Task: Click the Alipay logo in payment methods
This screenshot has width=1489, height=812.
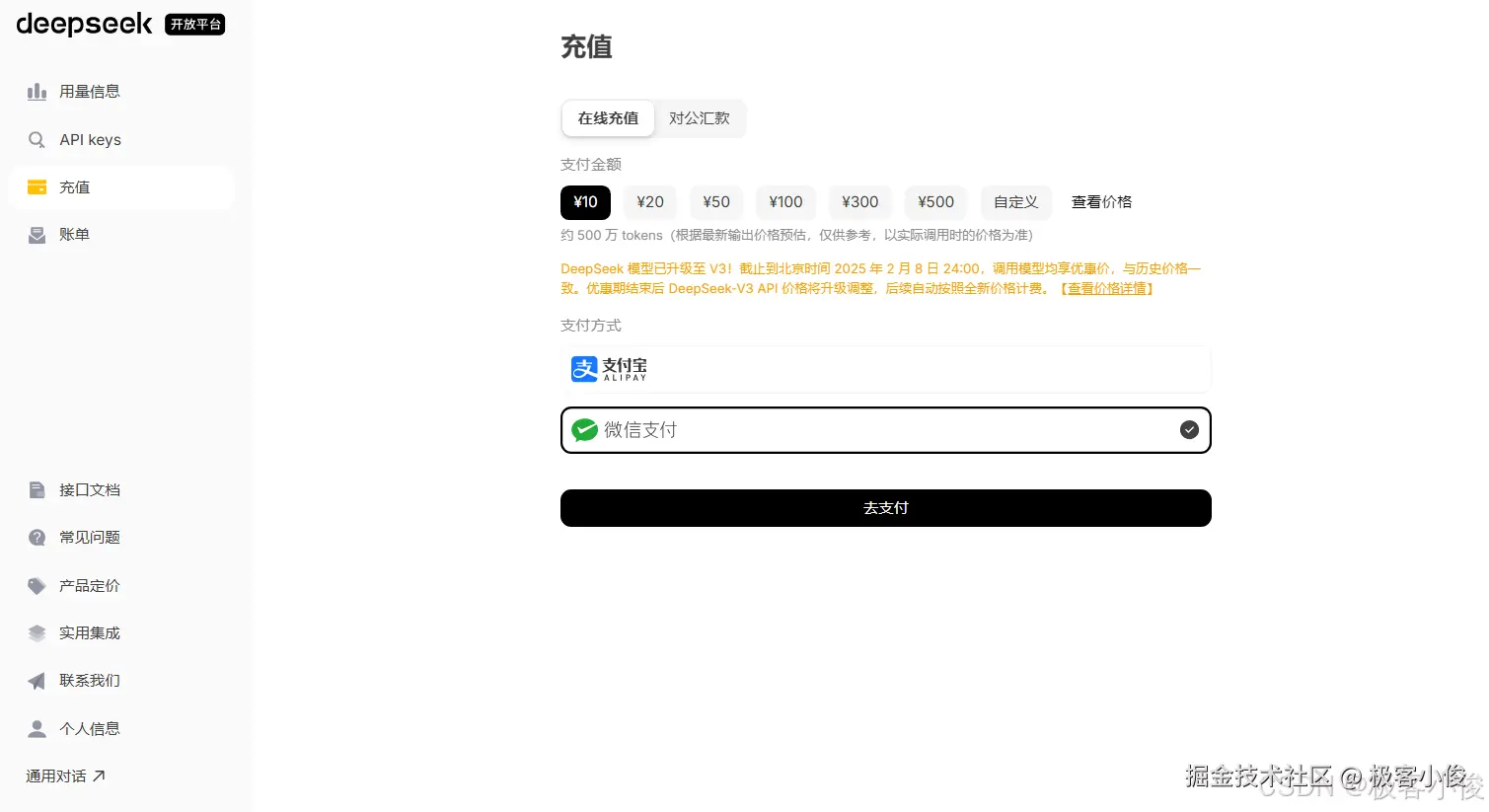Action: coord(609,369)
